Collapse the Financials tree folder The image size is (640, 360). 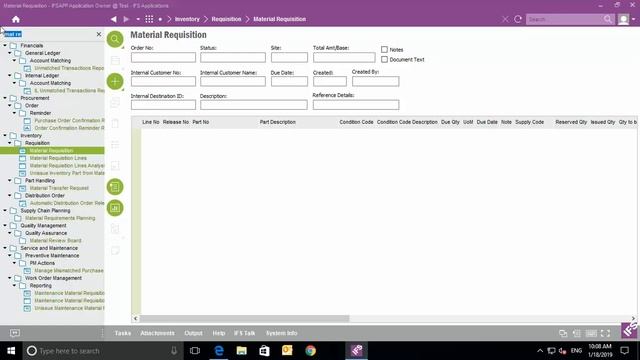(x=5, y=46)
